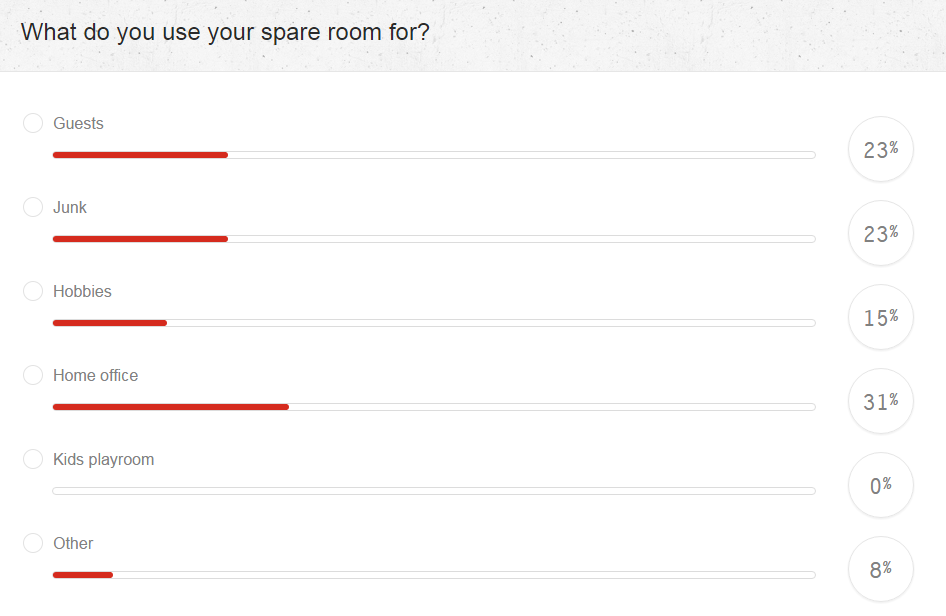Screen dimensions: 946x616
Task: Click the Hobbies progress bar
Action: [x=434, y=322]
